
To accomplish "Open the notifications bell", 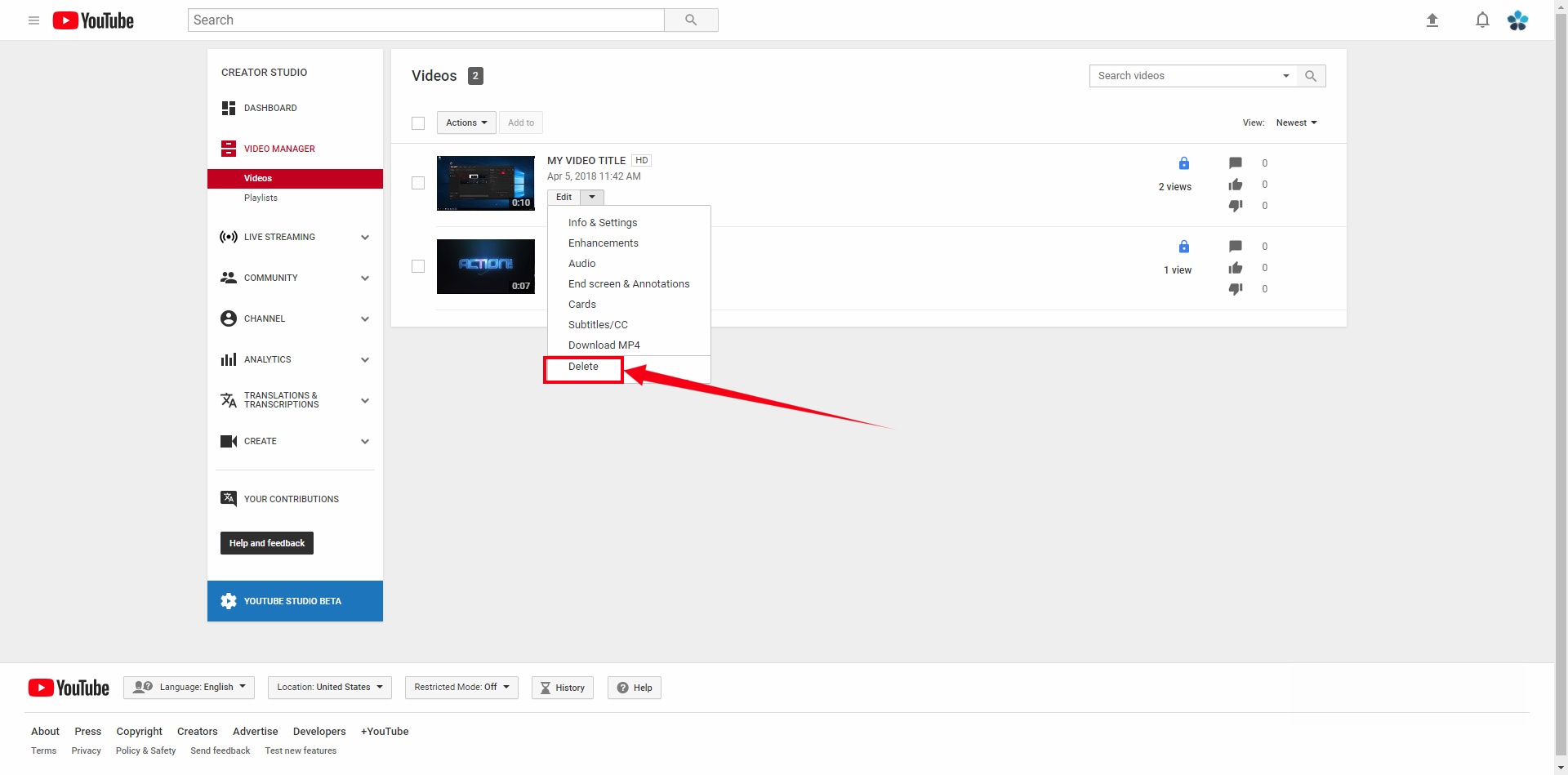I will 1482,20.
